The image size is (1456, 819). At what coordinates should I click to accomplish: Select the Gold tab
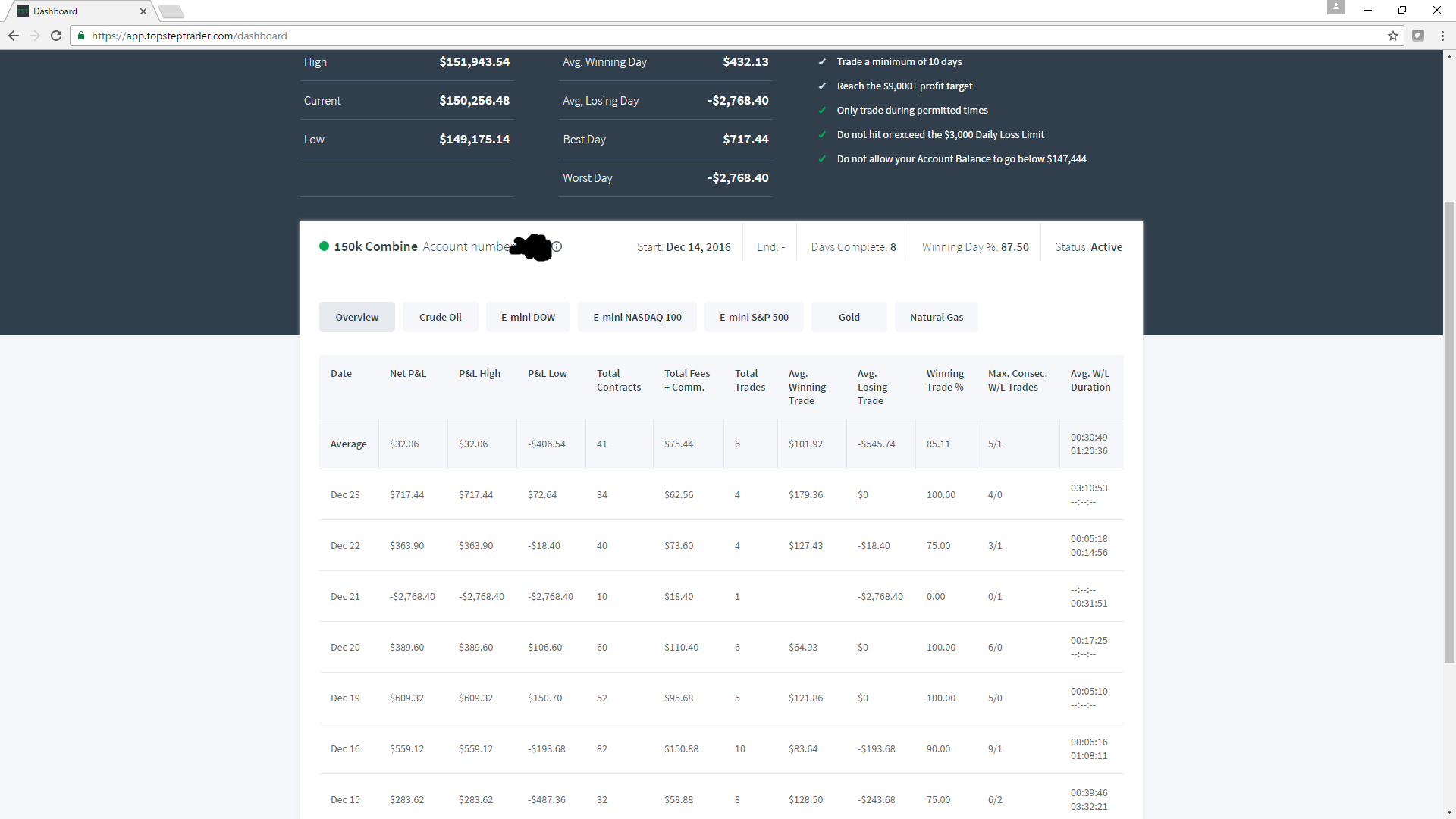click(849, 317)
